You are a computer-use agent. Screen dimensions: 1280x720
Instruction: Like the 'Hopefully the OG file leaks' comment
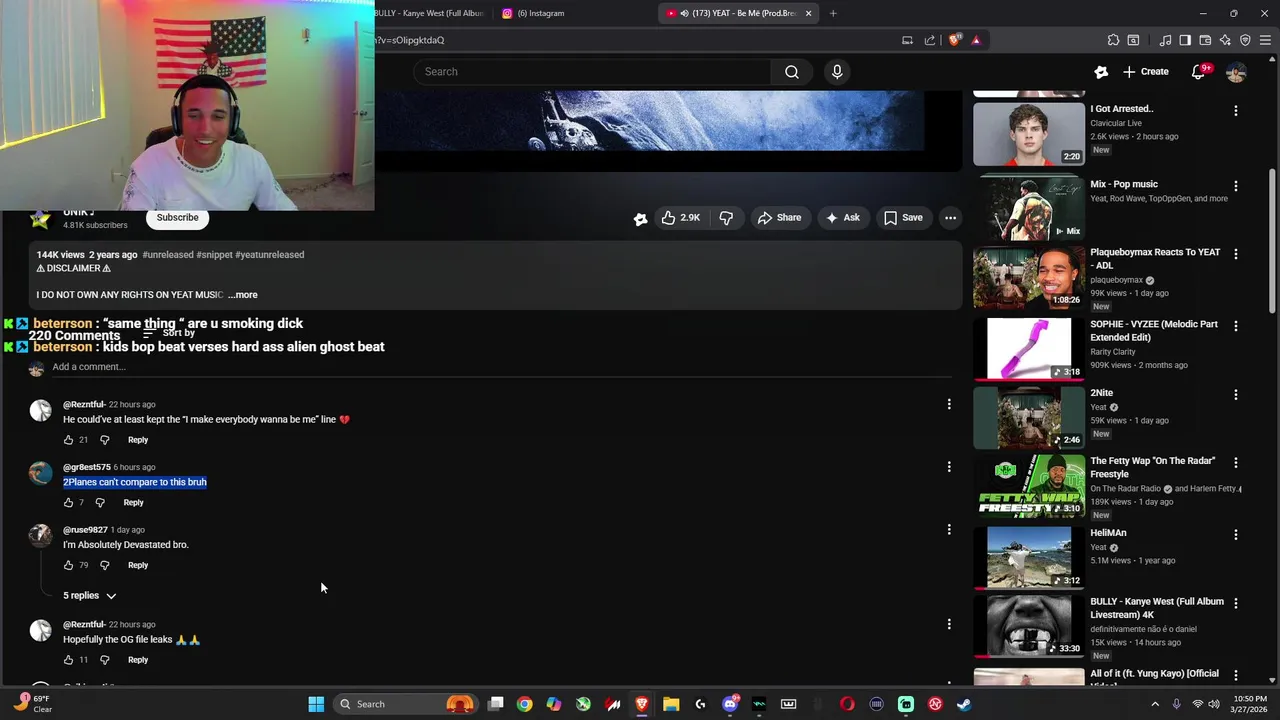point(69,660)
